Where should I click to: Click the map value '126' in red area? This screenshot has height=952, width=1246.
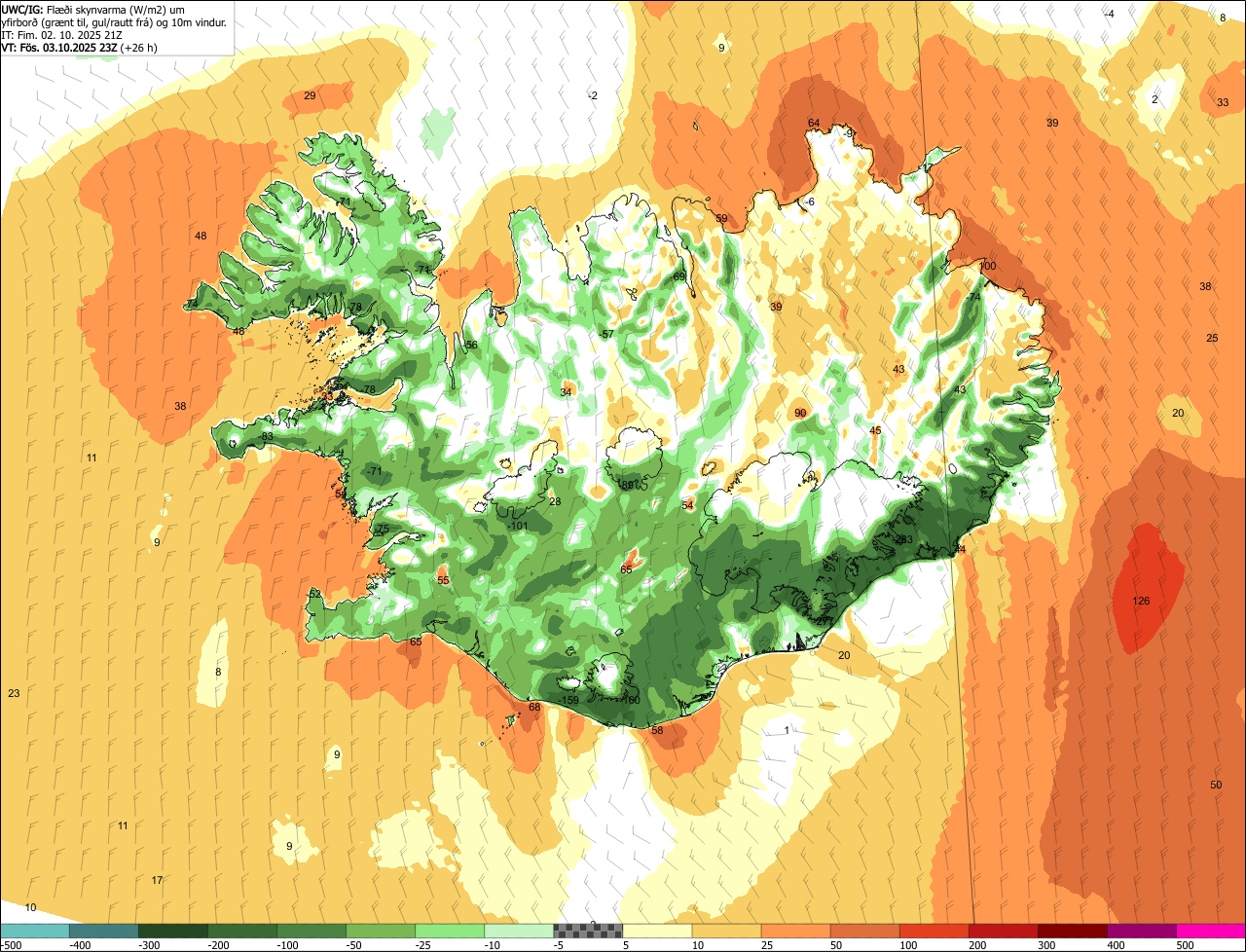[x=1141, y=601]
